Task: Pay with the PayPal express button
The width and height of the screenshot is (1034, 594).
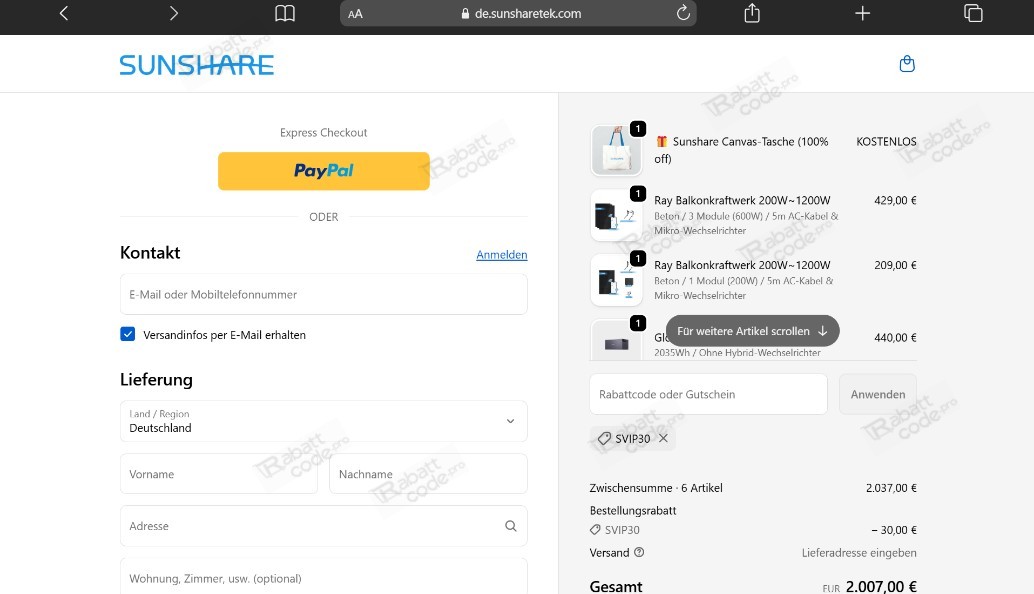Action: [324, 171]
